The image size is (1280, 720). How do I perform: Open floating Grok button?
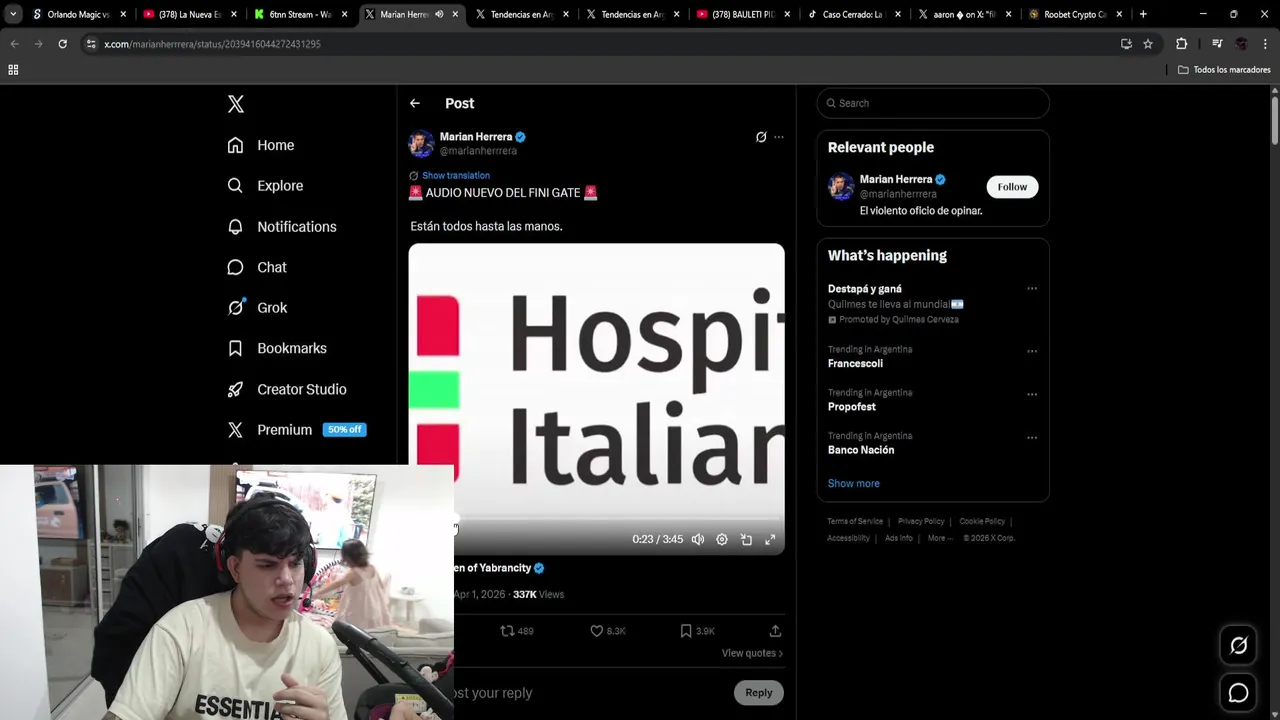(1238, 646)
